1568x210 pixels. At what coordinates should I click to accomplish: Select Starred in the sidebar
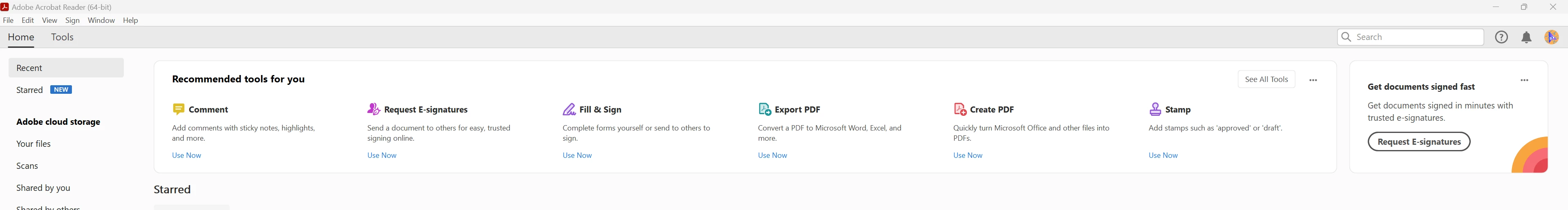click(29, 90)
